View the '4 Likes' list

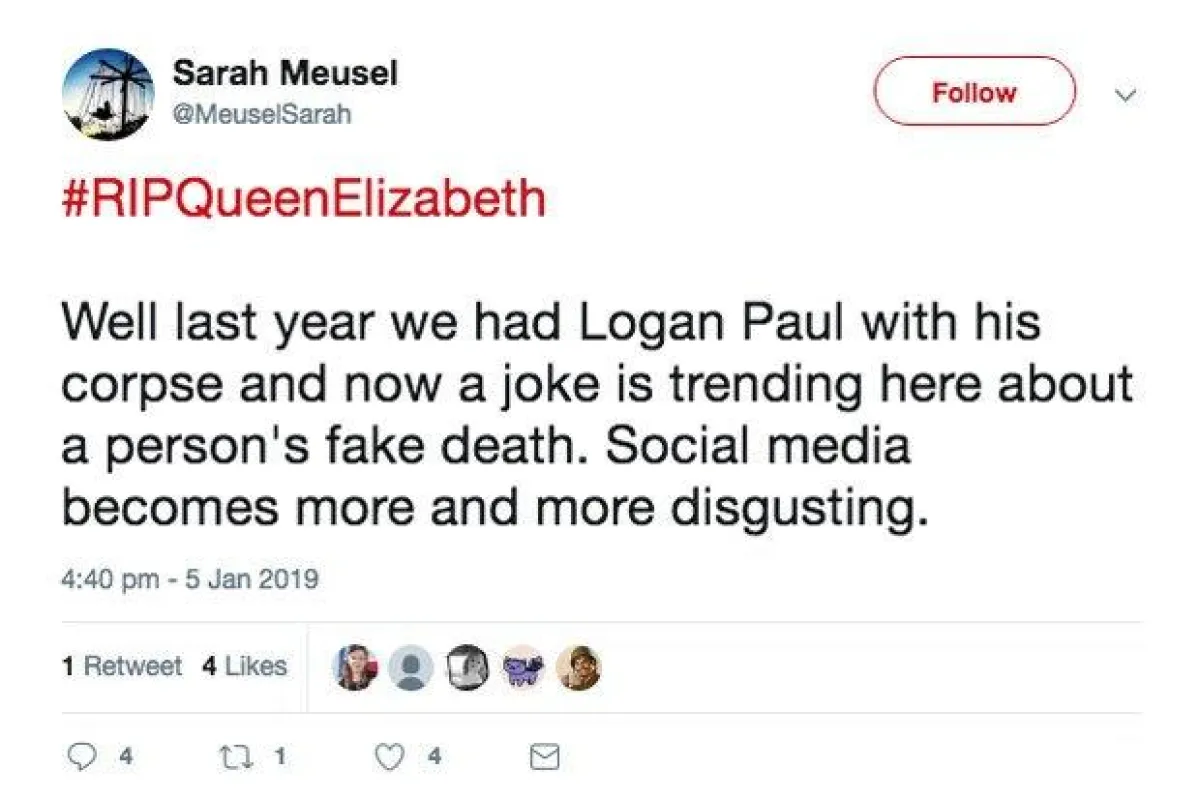tap(245, 666)
